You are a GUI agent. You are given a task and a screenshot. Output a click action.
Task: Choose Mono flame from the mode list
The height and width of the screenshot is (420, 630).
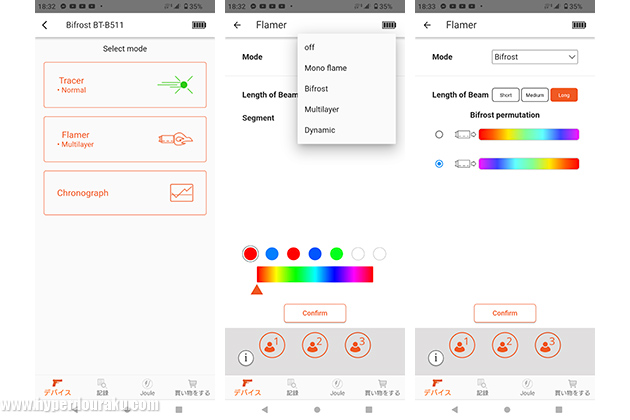(x=326, y=67)
